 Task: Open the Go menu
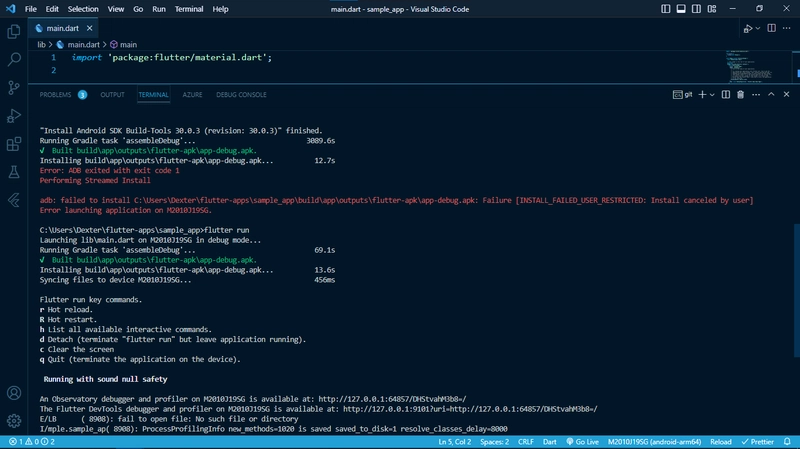138,9
